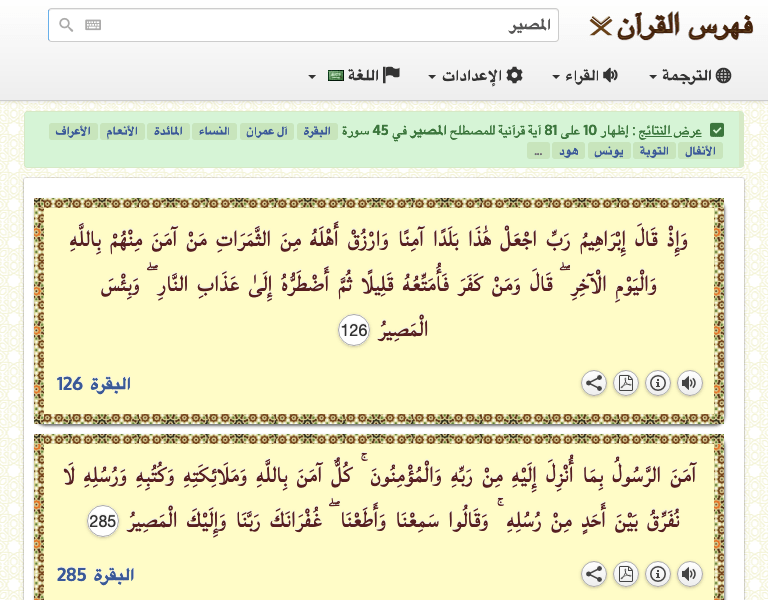Play audio for verse Al-Baqarah 285
This screenshot has height=600, width=768.
click(x=689, y=574)
